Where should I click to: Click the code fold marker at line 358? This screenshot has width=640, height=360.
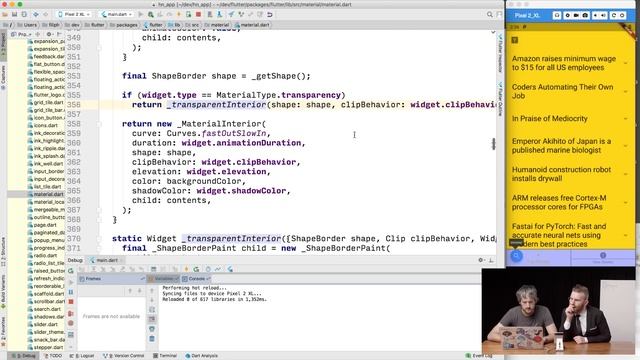99,124
